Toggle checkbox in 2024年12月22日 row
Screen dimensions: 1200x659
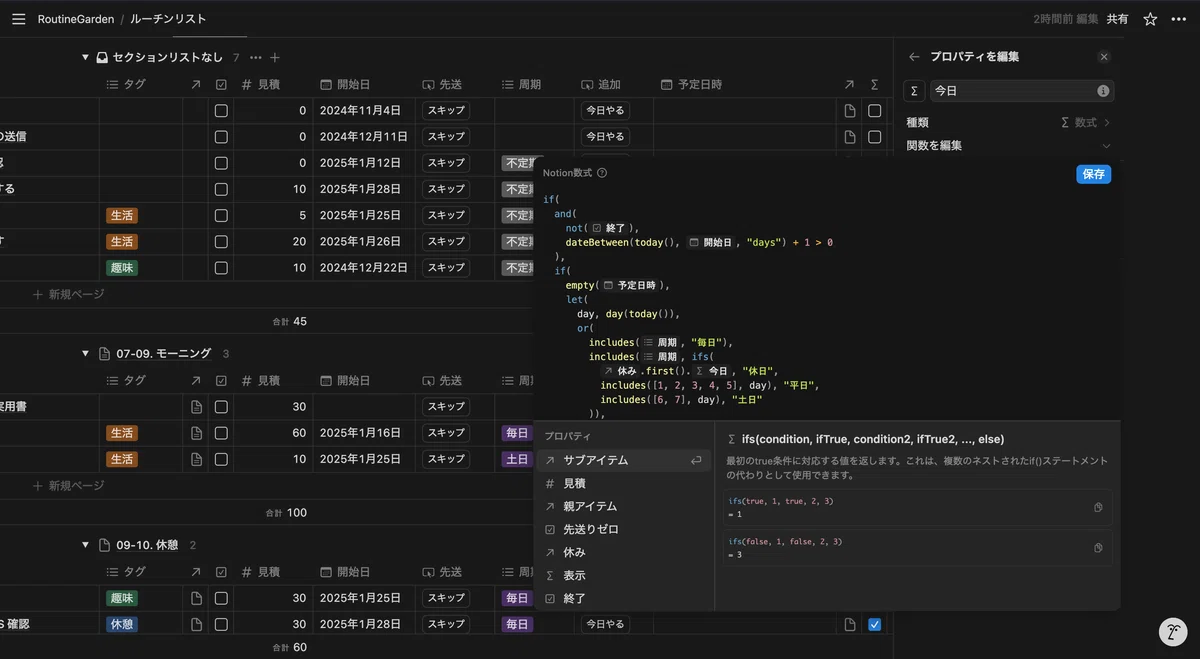[x=221, y=267]
